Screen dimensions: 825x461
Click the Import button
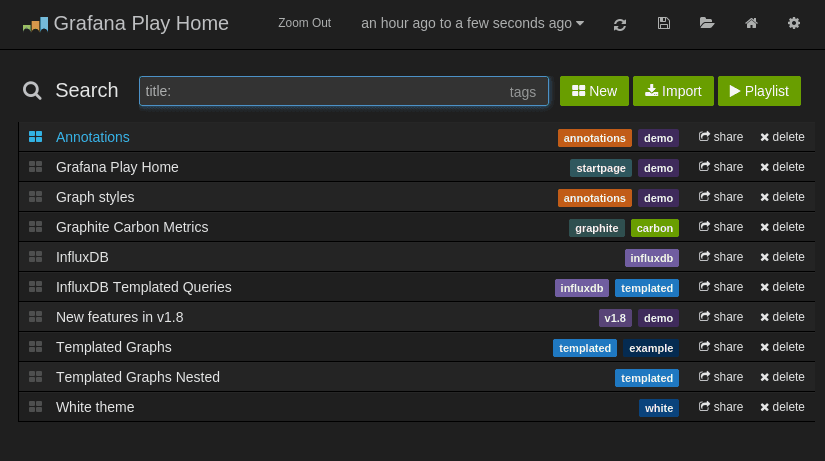coord(673,91)
